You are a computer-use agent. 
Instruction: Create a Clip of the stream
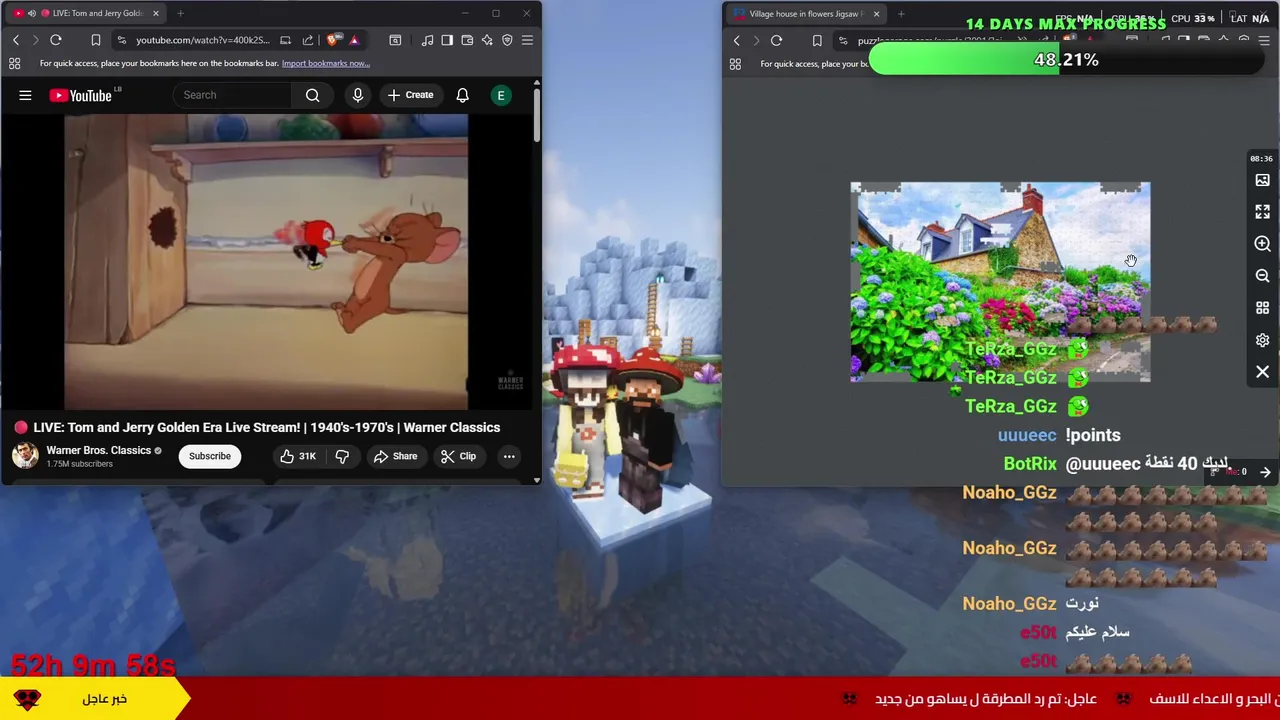(458, 456)
